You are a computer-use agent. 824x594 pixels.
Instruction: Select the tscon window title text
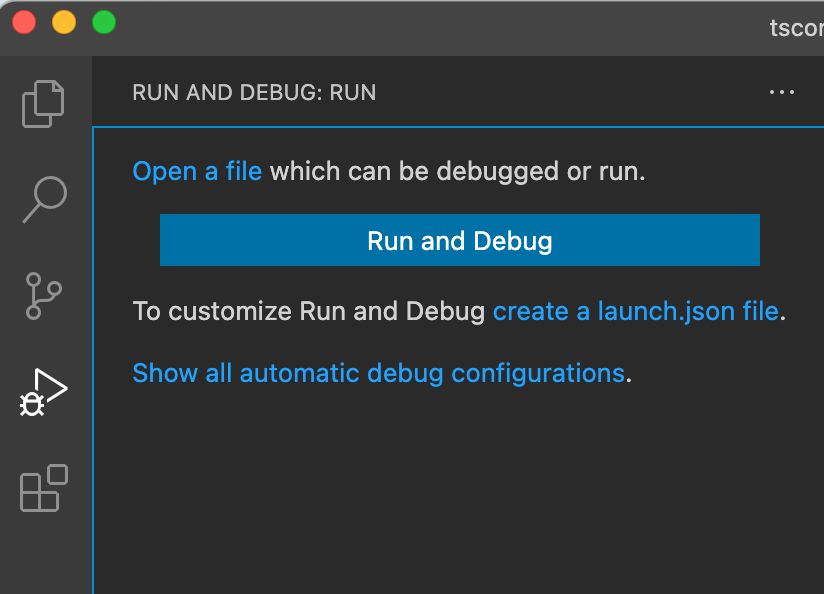[x=796, y=28]
